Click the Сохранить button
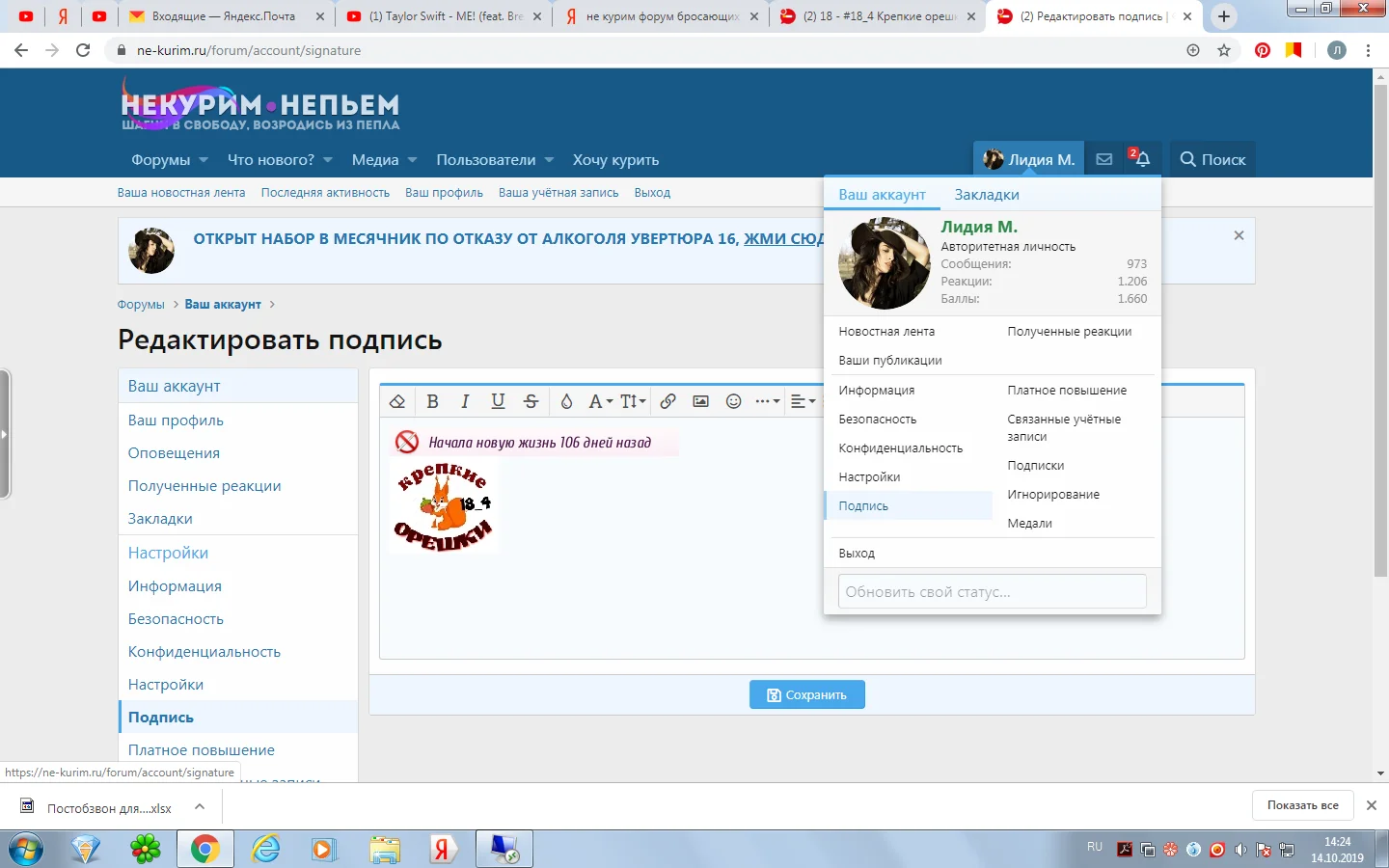Screen dimensions: 1389x868 pos(806,694)
